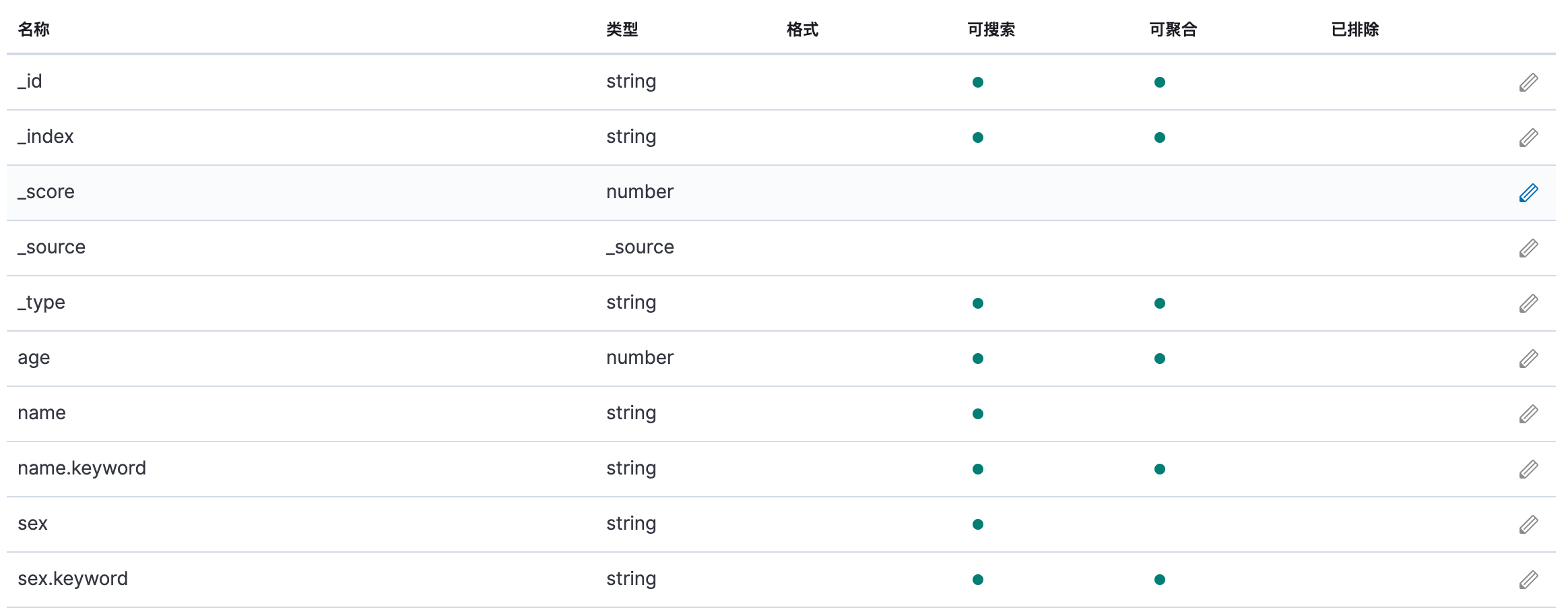Edit name.keyword field using pencil icon
This screenshot has width=1568, height=612.
tap(1528, 469)
